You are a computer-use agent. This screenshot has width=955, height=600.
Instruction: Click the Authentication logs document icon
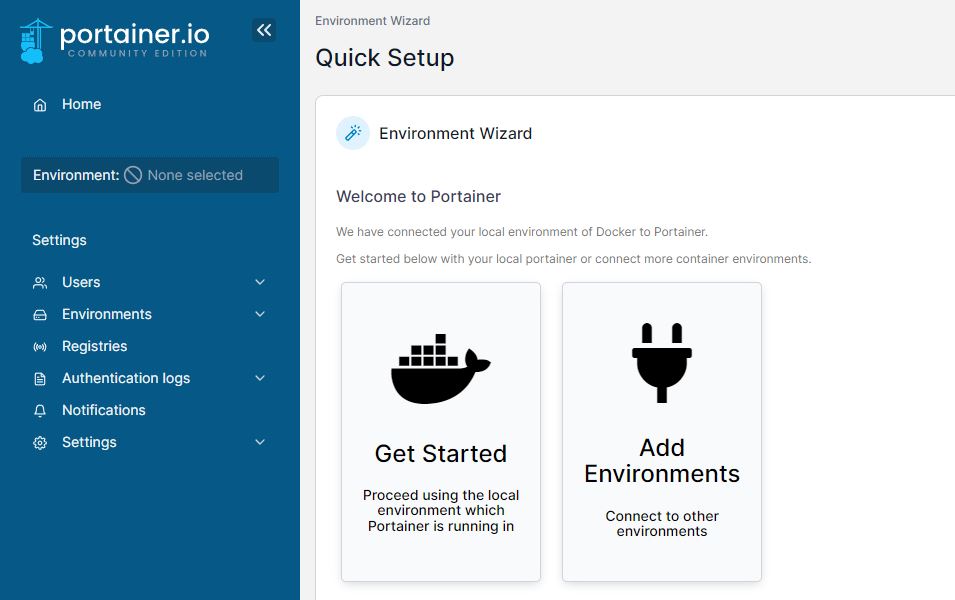coord(40,379)
